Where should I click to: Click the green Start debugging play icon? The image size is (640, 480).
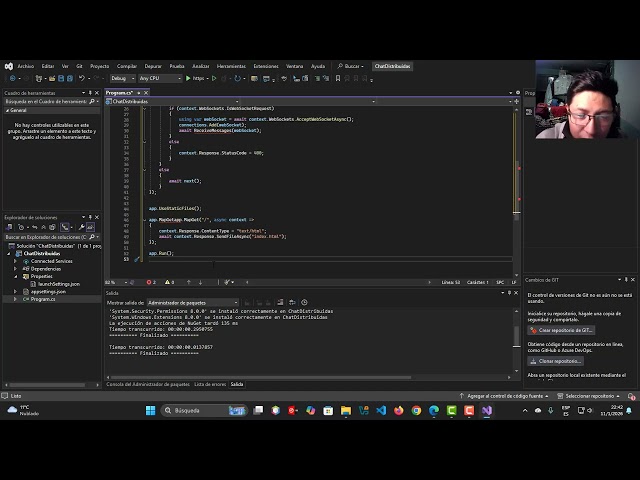click(x=188, y=78)
